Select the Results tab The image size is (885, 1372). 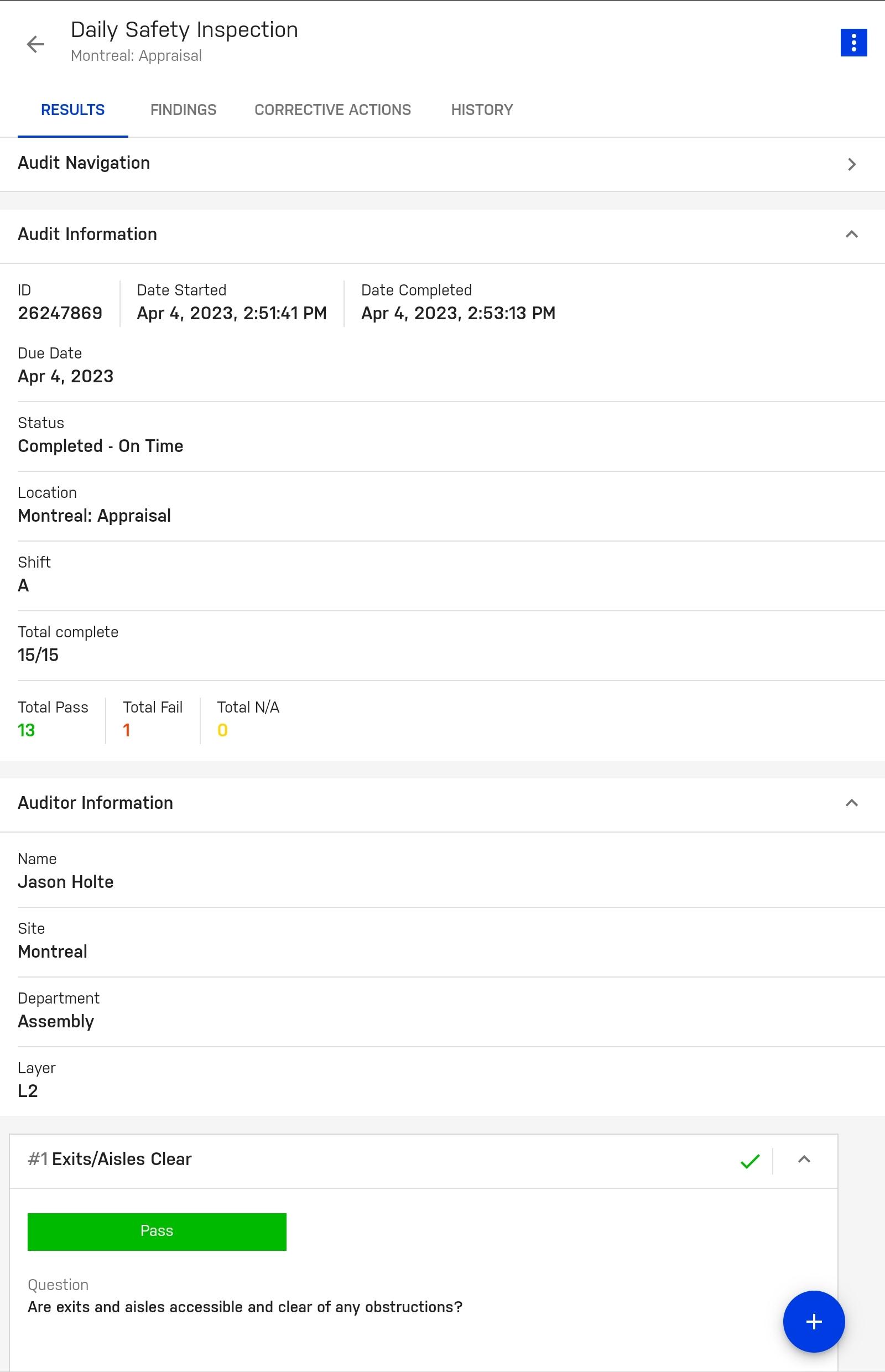pos(73,110)
